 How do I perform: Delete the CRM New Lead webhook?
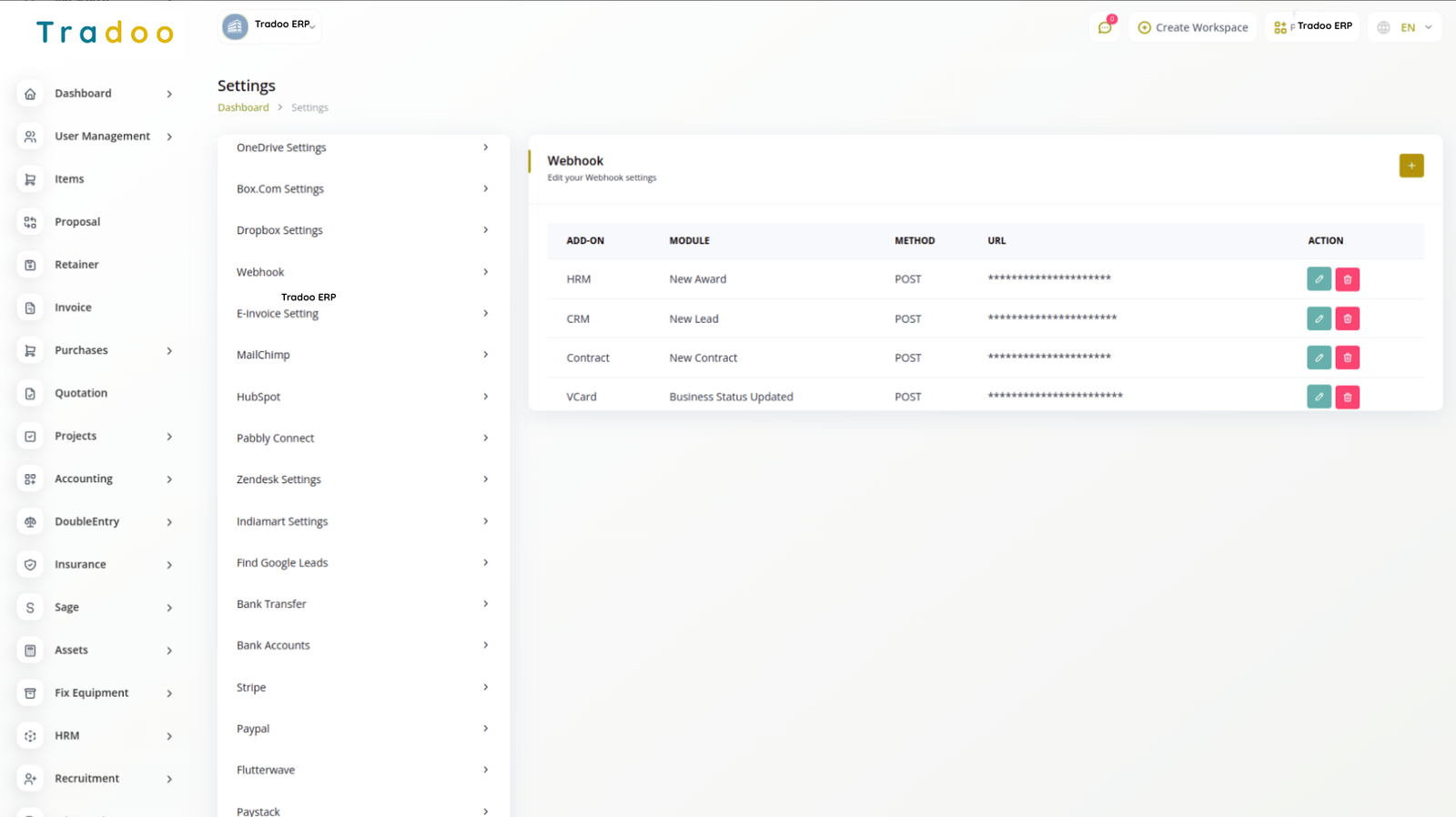point(1348,318)
